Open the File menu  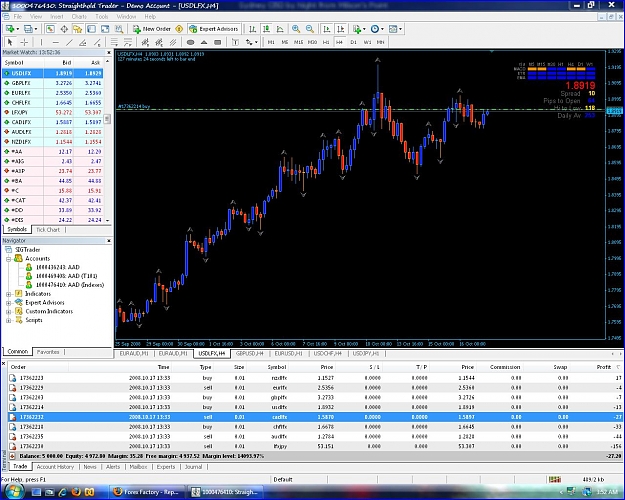18,17
